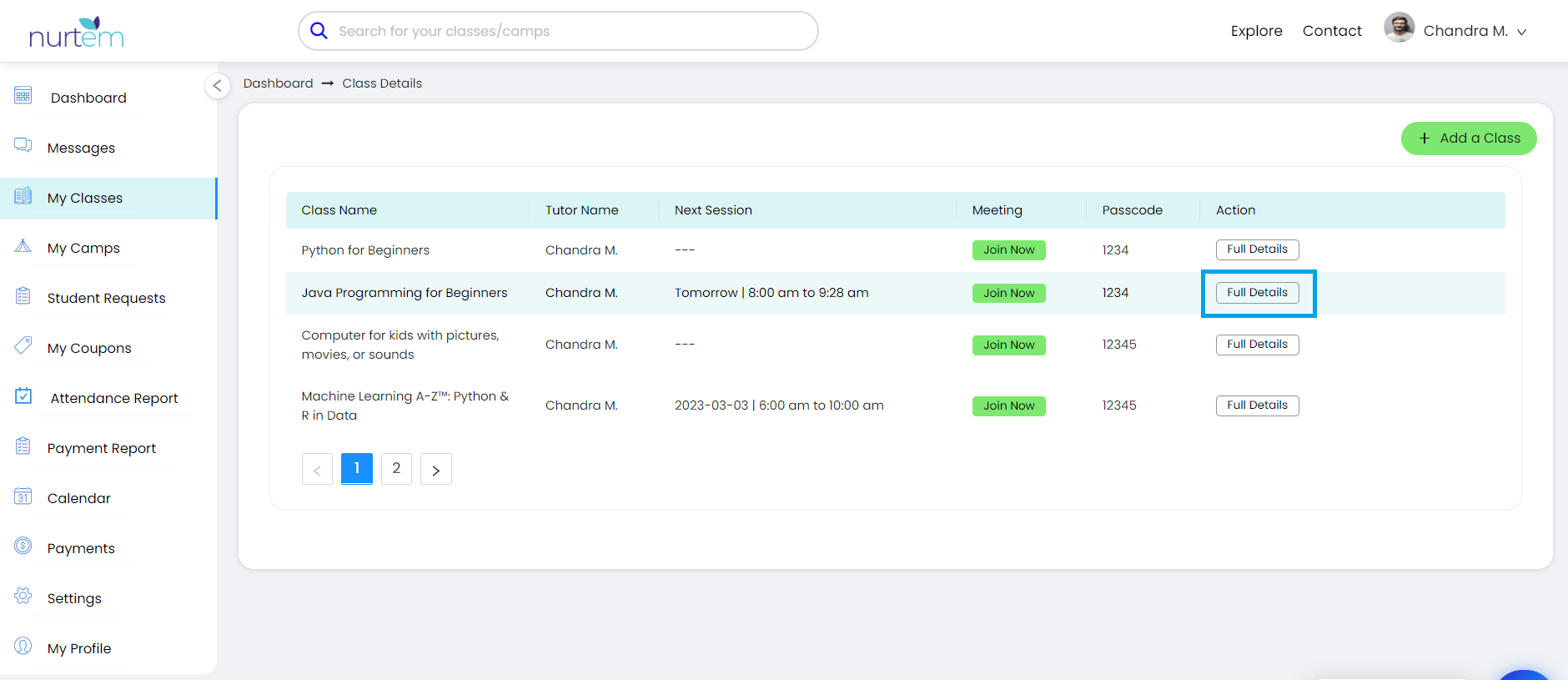1568x680 pixels.
Task: Click the Settings gear icon
Action: tap(23, 597)
